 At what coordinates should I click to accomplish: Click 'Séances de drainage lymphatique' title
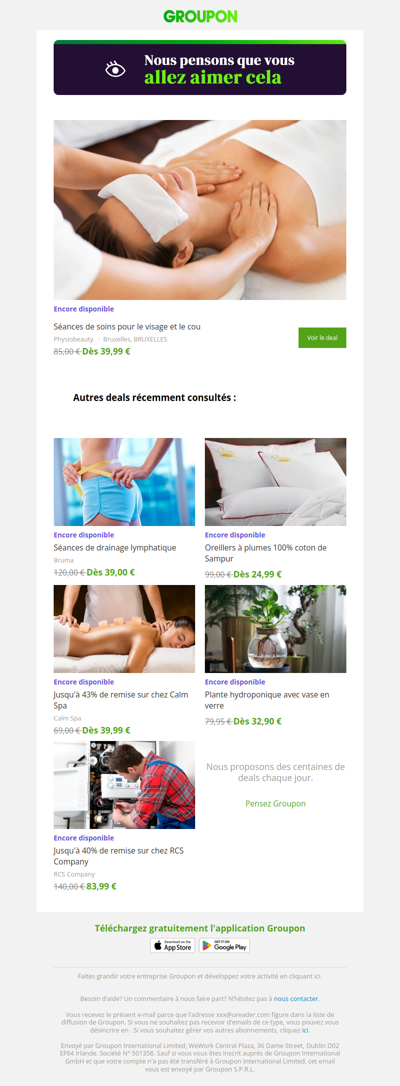pyautogui.click(x=115, y=548)
